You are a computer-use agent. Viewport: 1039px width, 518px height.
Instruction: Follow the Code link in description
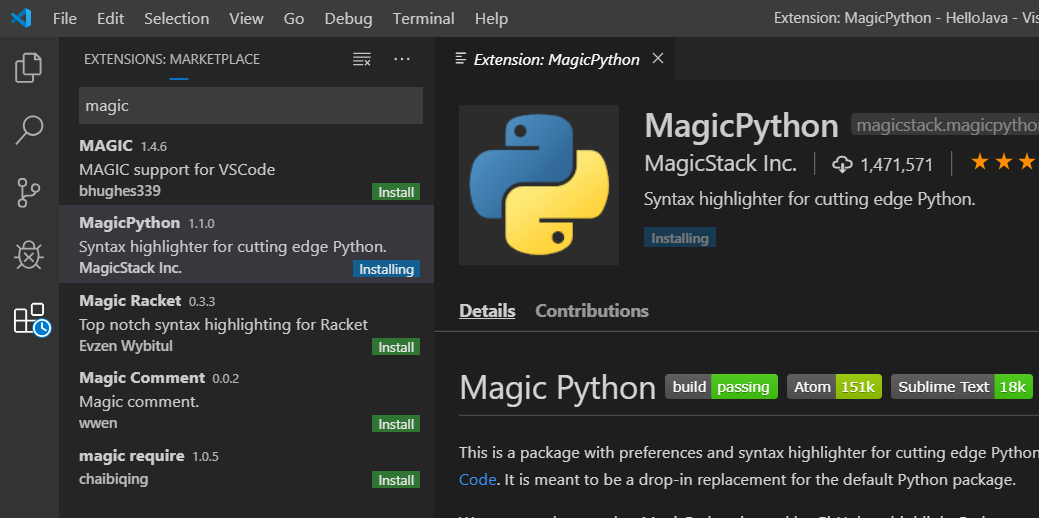[x=478, y=479]
